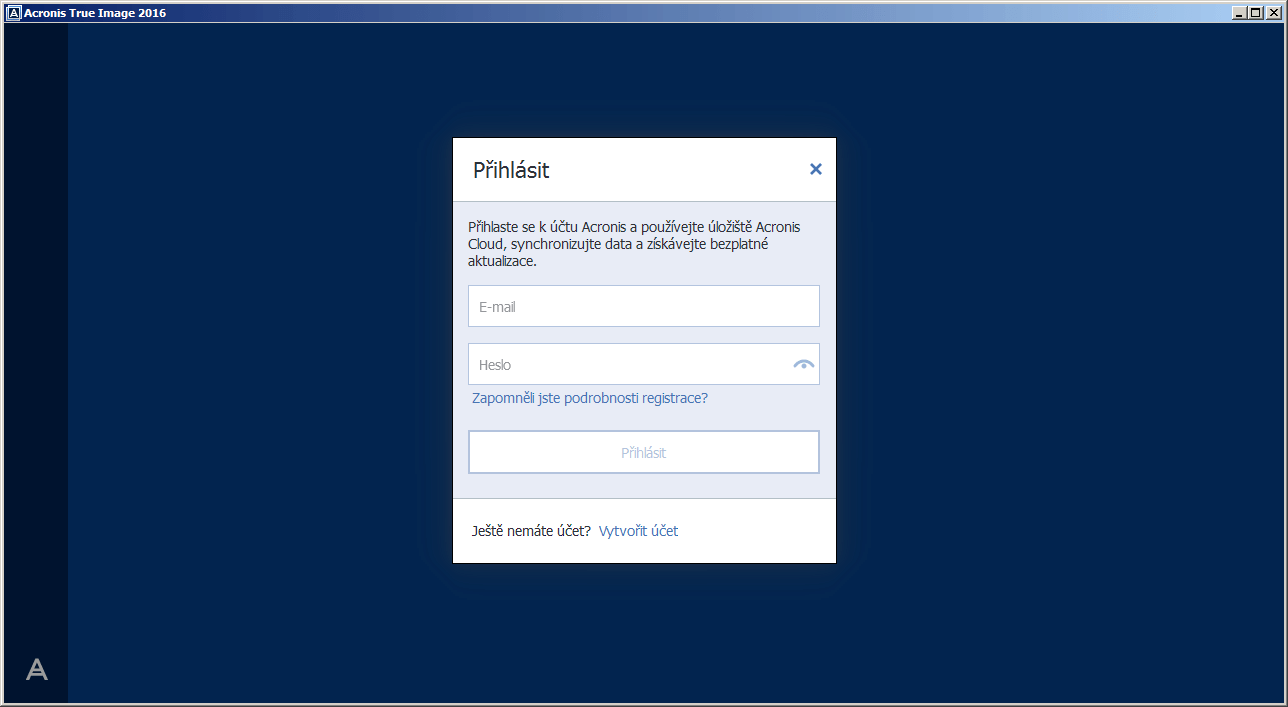Open the Zapomněli jste podrobnosti registrace? link
Viewport: 1288px width, 707px height.
pos(590,398)
